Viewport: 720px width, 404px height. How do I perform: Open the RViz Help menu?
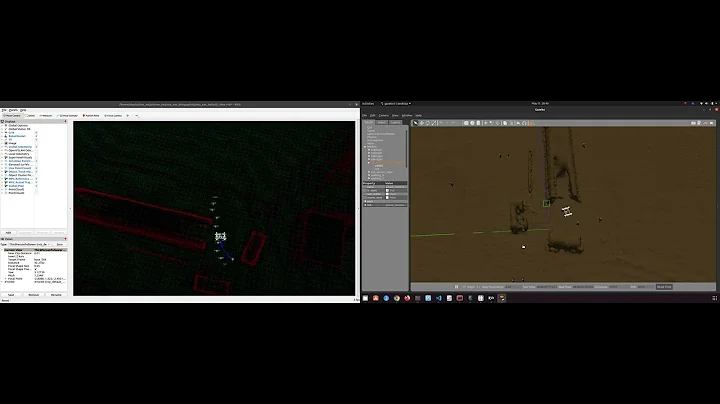[x=23, y=110]
